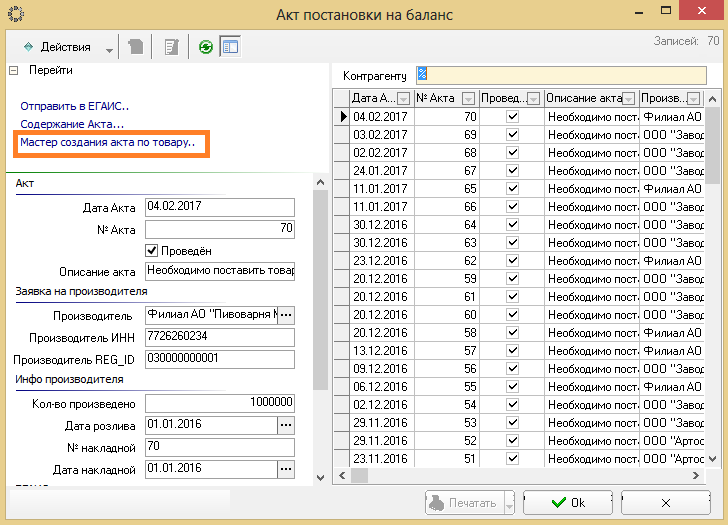Click the Кол-во произведено field
The width and height of the screenshot is (728, 525).
(x=220, y=403)
